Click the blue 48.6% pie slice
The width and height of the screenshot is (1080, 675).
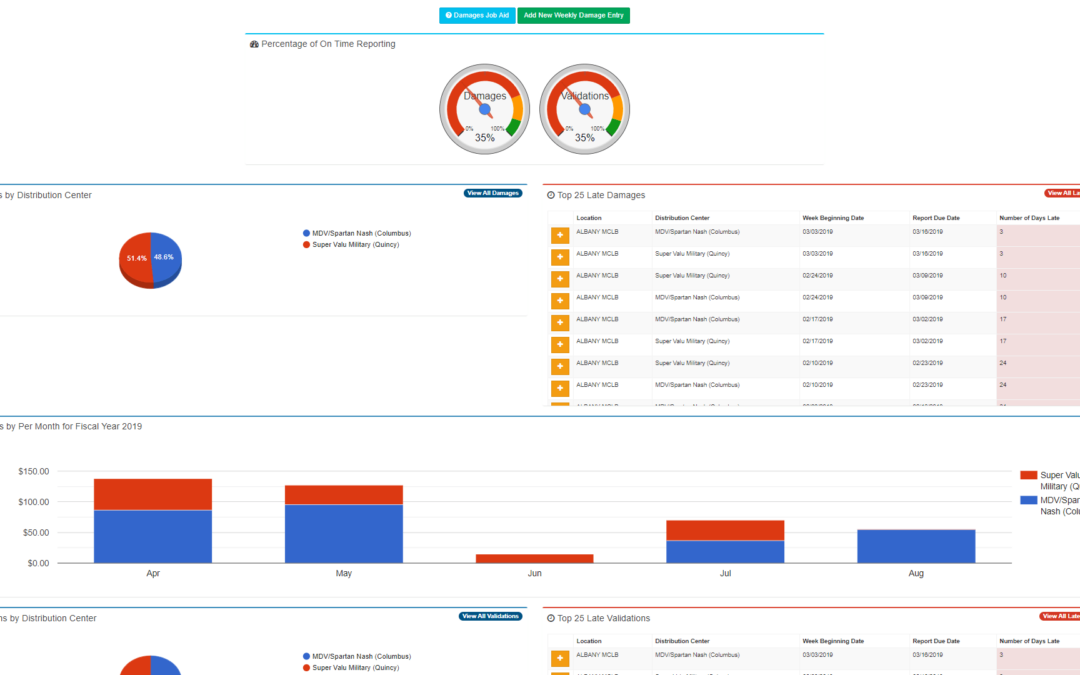point(166,259)
